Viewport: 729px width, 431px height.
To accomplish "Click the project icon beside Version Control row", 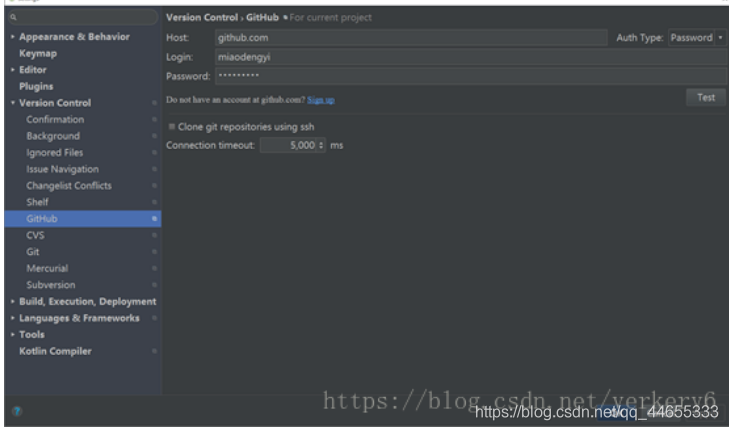I will (x=154, y=103).
